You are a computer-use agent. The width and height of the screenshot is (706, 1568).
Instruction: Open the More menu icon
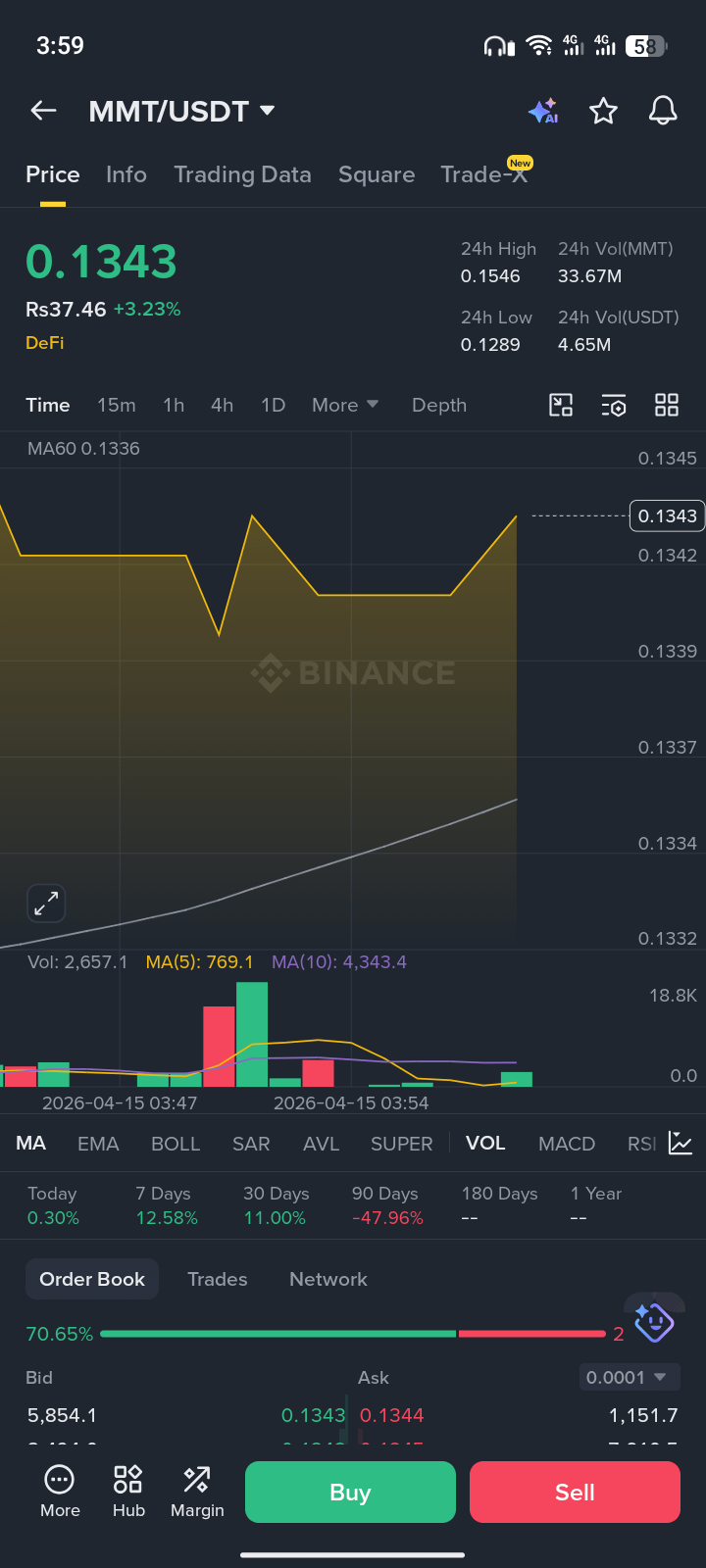coord(60,1493)
